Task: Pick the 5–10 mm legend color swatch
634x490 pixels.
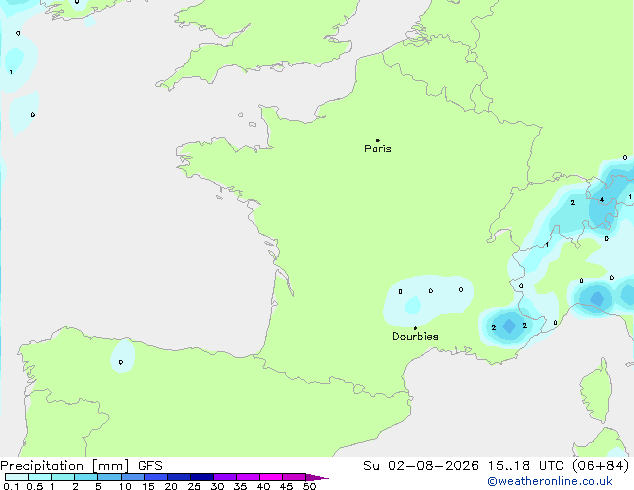Action: tap(110, 477)
